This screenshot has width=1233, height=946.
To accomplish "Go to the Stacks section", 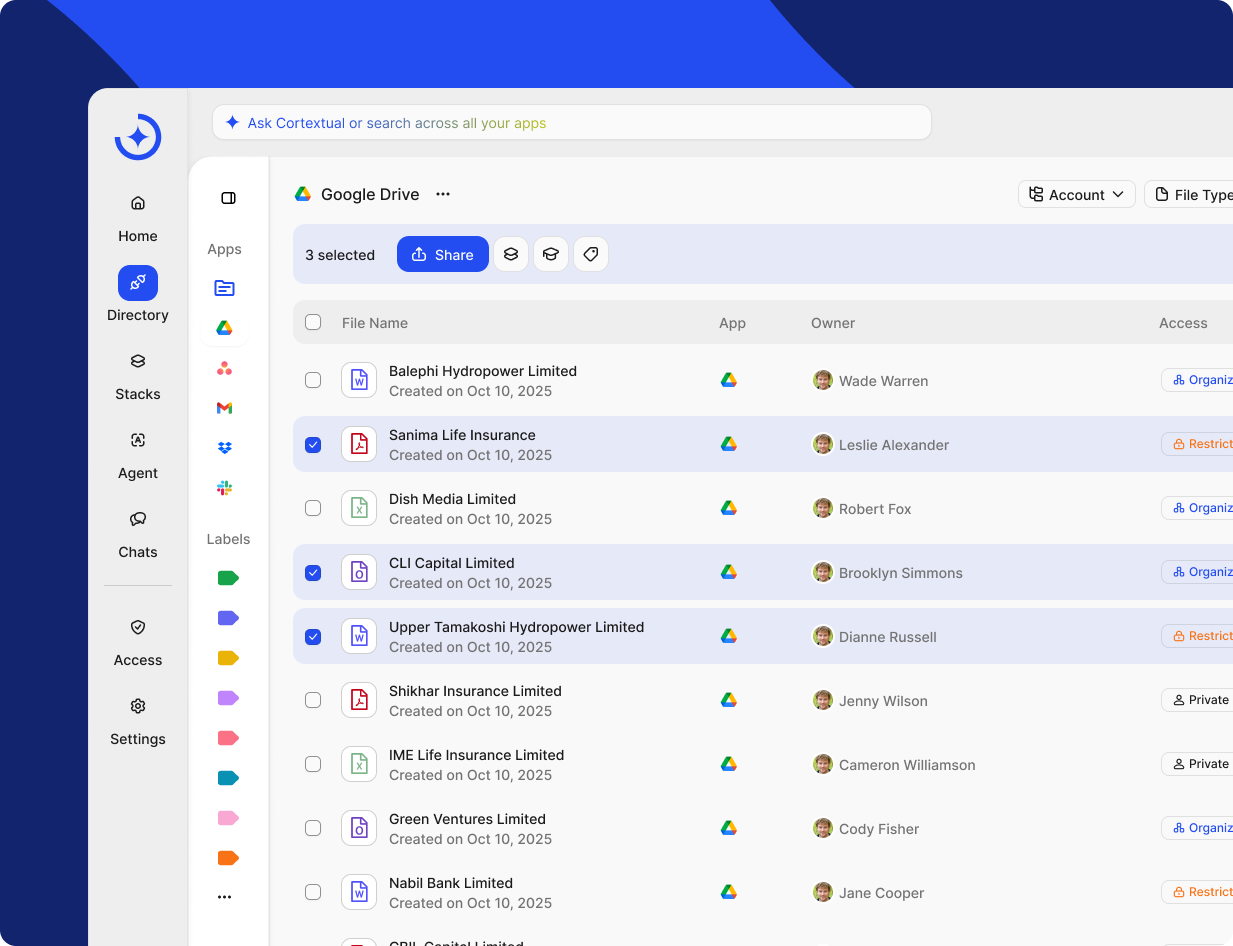I will pyautogui.click(x=138, y=375).
